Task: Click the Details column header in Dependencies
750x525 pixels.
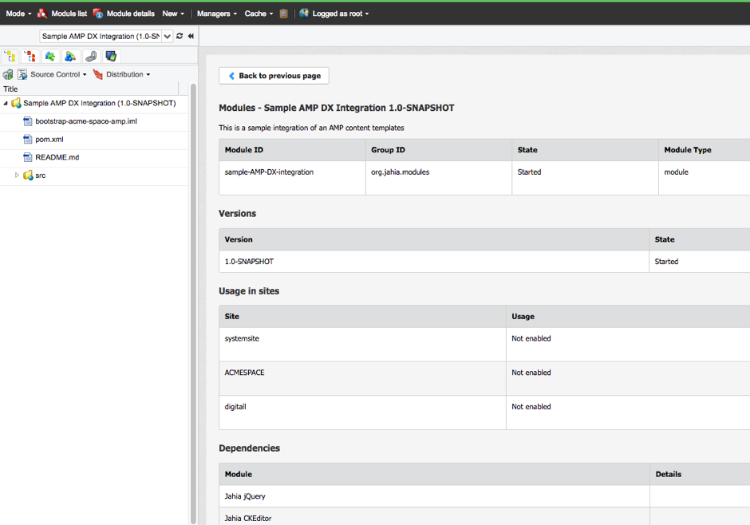Action: (x=700, y=474)
